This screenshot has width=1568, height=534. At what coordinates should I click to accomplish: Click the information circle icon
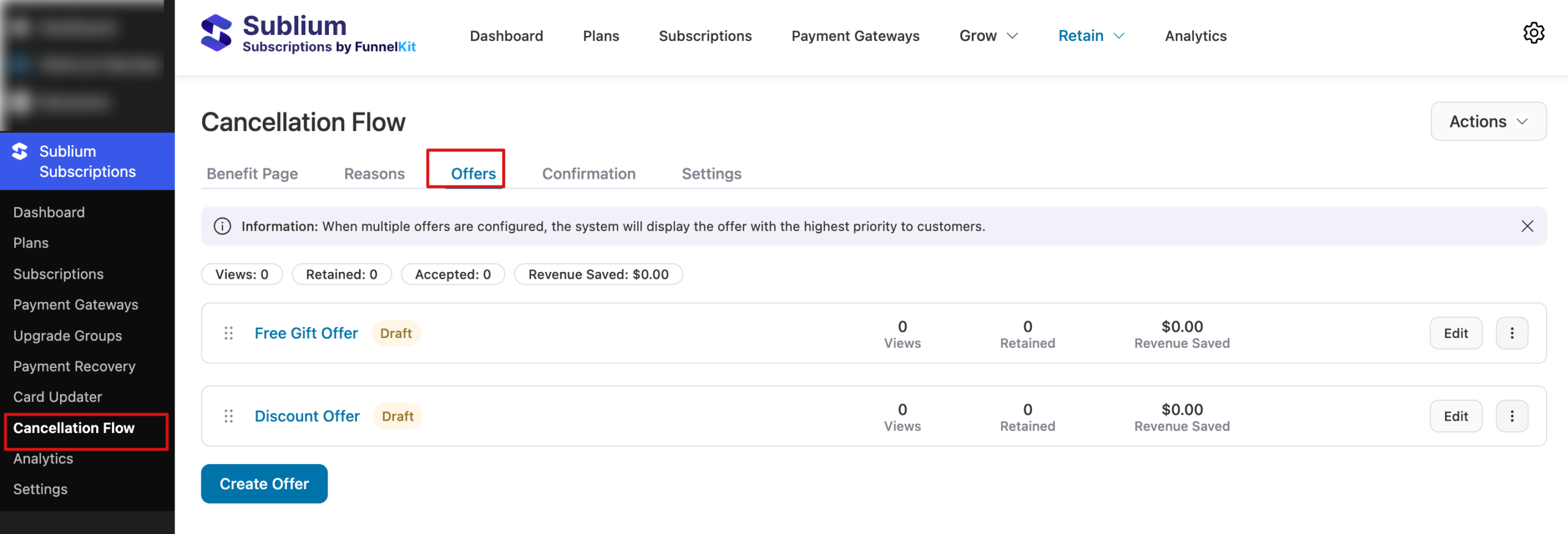pos(222,226)
